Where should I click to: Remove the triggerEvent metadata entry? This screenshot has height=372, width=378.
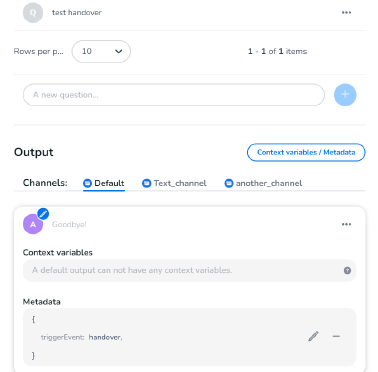coord(336,336)
